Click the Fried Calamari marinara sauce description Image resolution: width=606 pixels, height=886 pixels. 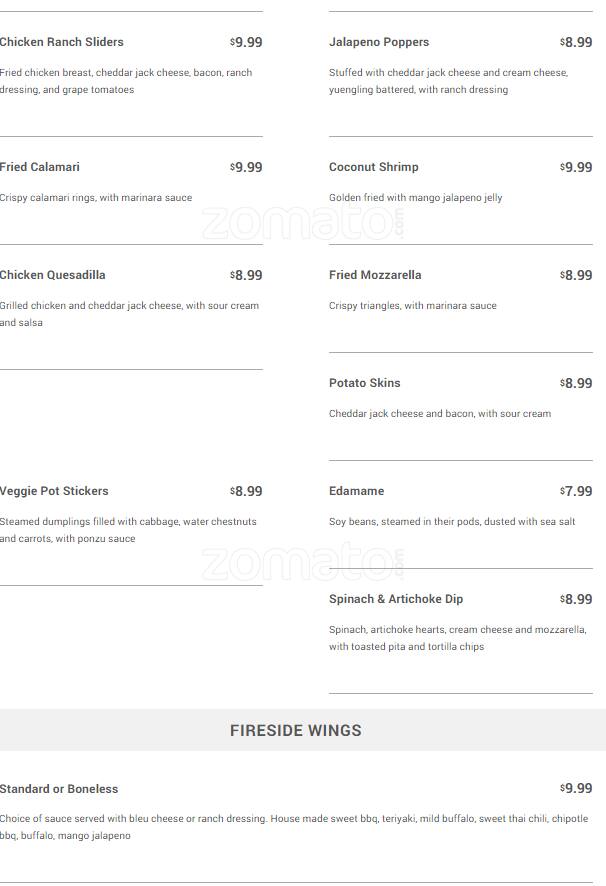(x=96, y=198)
